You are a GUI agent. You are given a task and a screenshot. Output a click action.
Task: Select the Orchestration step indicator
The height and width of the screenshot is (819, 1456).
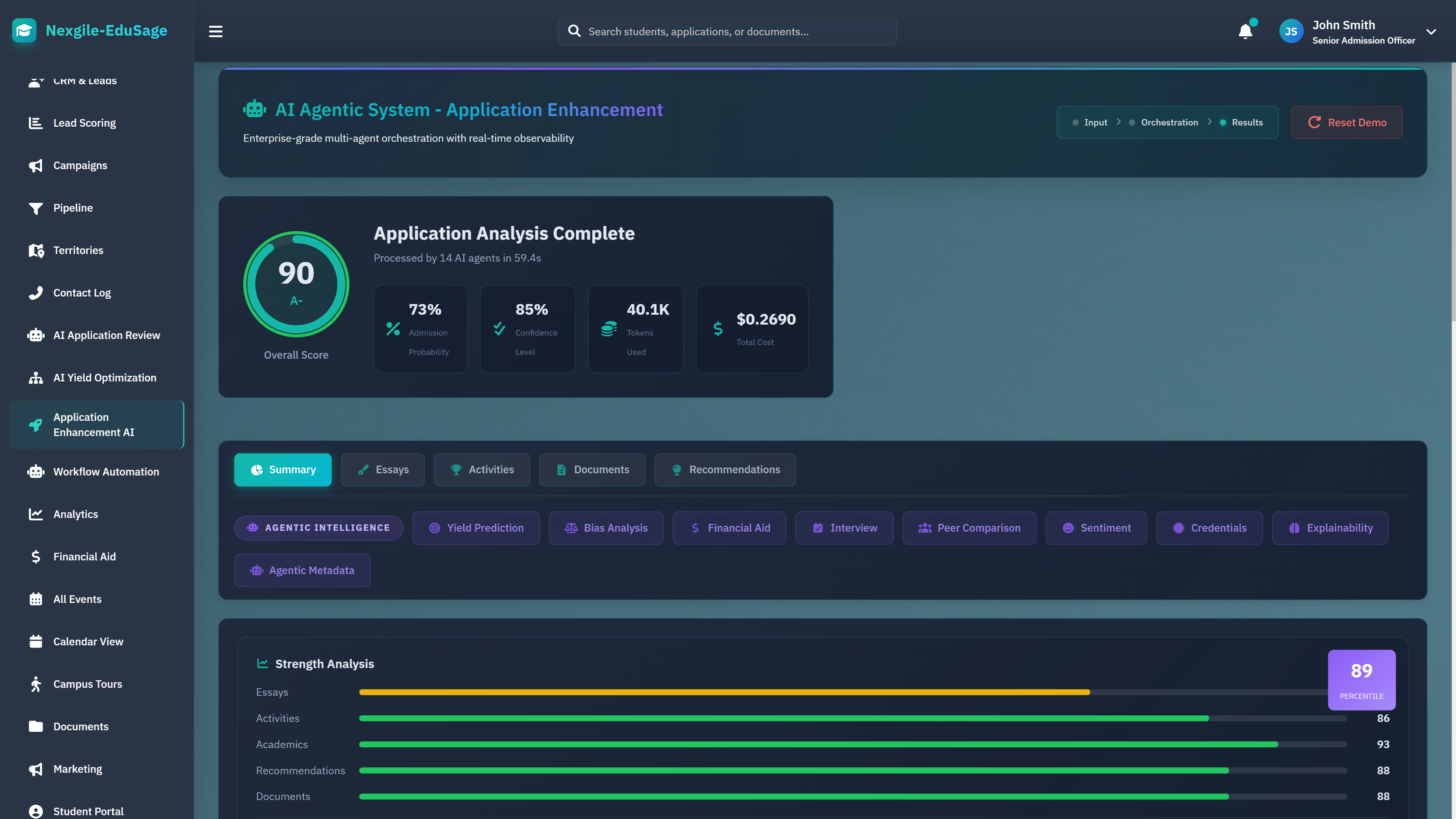click(x=1169, y=122)
